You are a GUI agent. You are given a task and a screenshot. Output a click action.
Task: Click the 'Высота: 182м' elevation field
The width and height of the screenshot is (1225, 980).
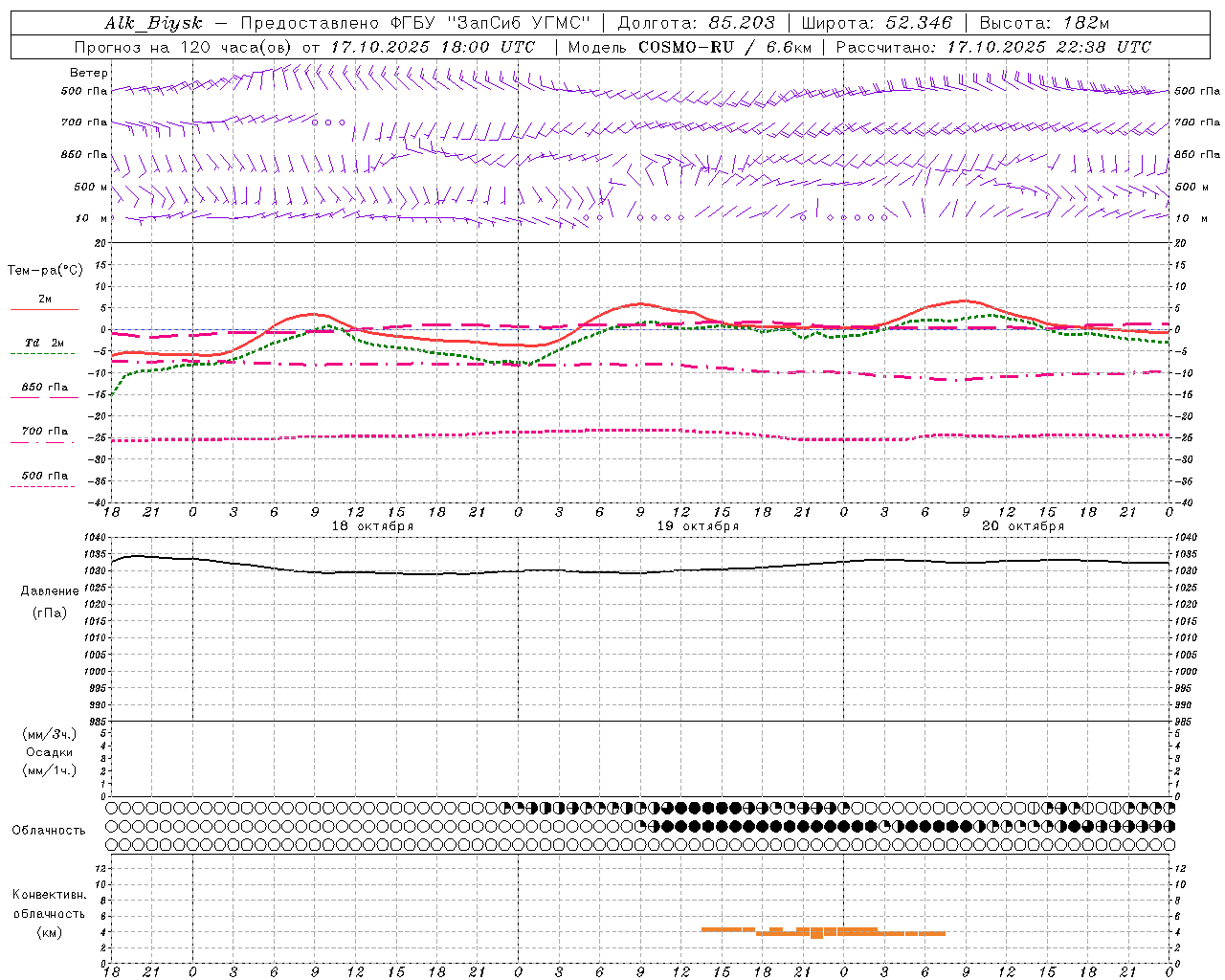click(1045, 24)
